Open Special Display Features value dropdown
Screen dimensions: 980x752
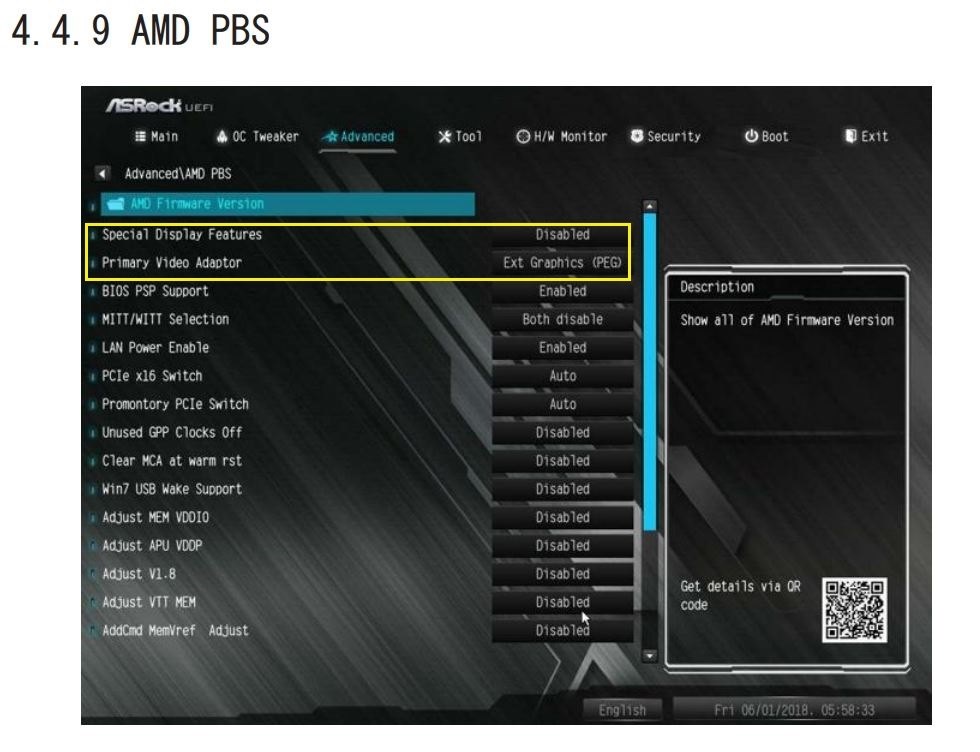pyautogui.click(x=562, y=234)
